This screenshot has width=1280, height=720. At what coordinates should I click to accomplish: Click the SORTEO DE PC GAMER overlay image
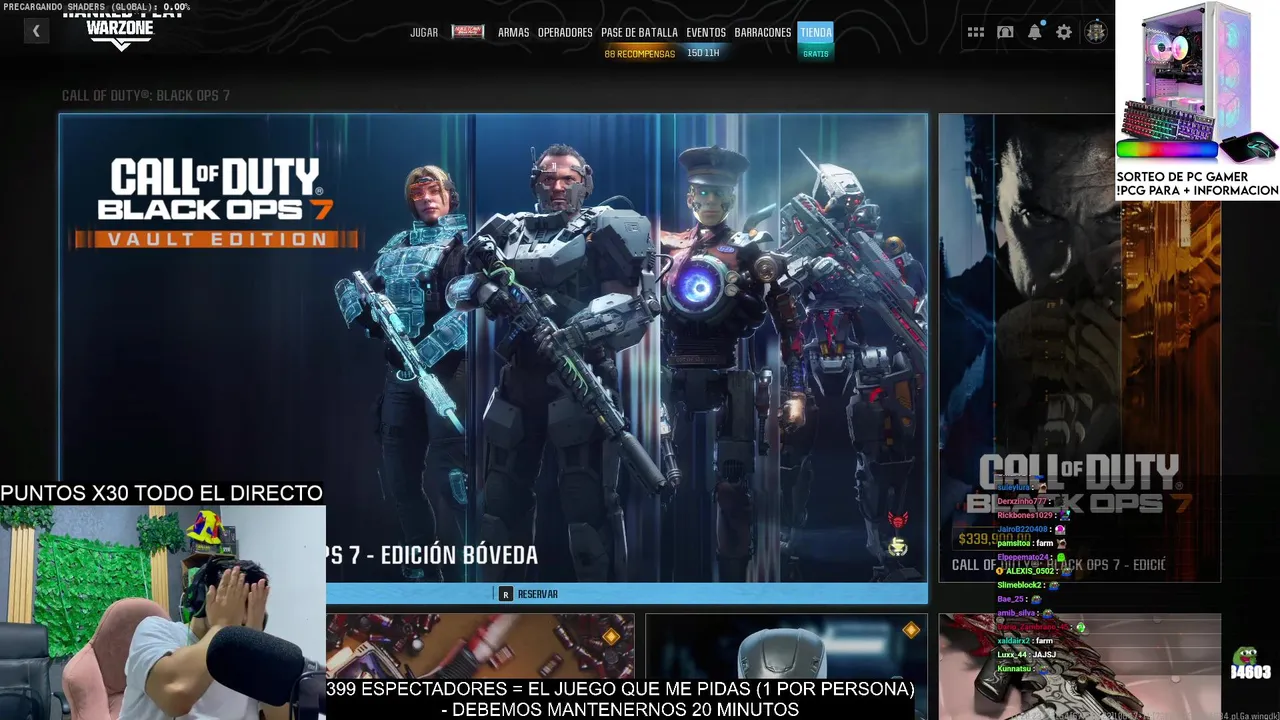click(1198, 100)
